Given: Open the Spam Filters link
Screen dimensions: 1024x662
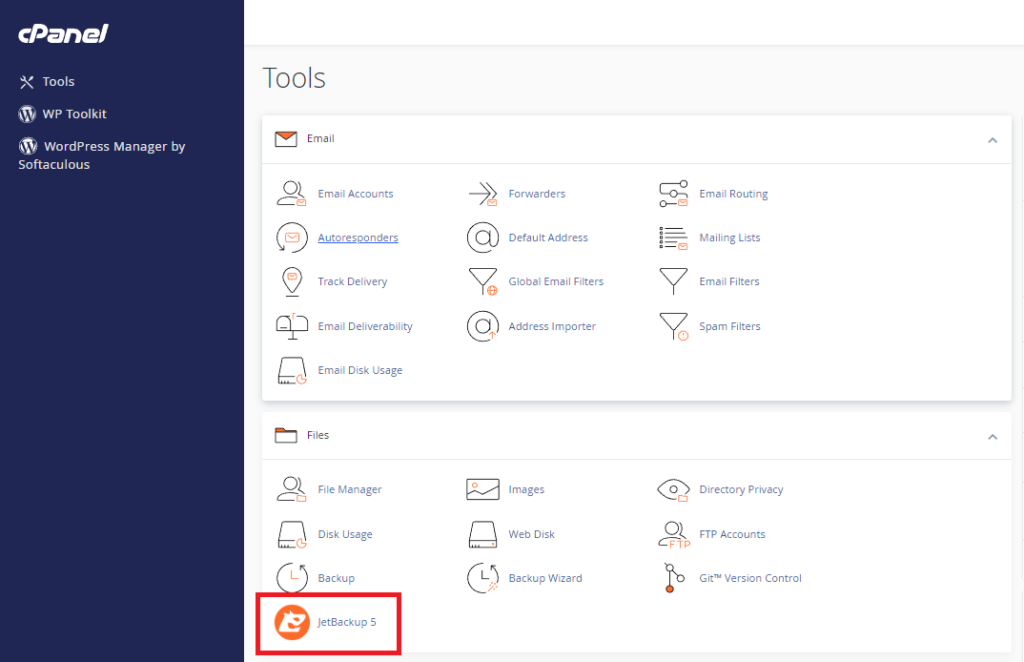Looking at the screenshot, I should click(729, 326).
